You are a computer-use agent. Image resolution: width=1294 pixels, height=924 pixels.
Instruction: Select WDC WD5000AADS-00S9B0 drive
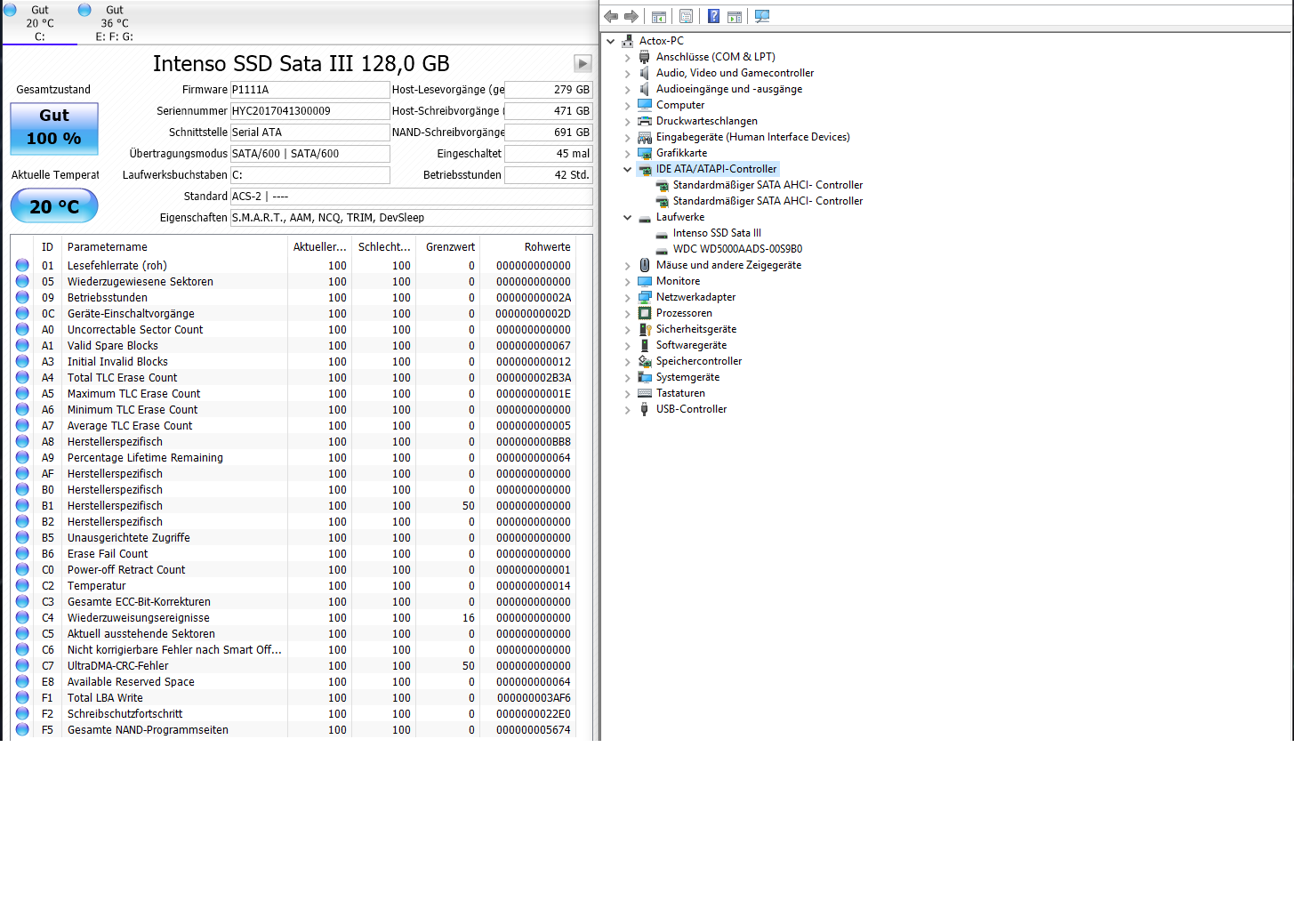pyautogui.click(x=737, y=249)
